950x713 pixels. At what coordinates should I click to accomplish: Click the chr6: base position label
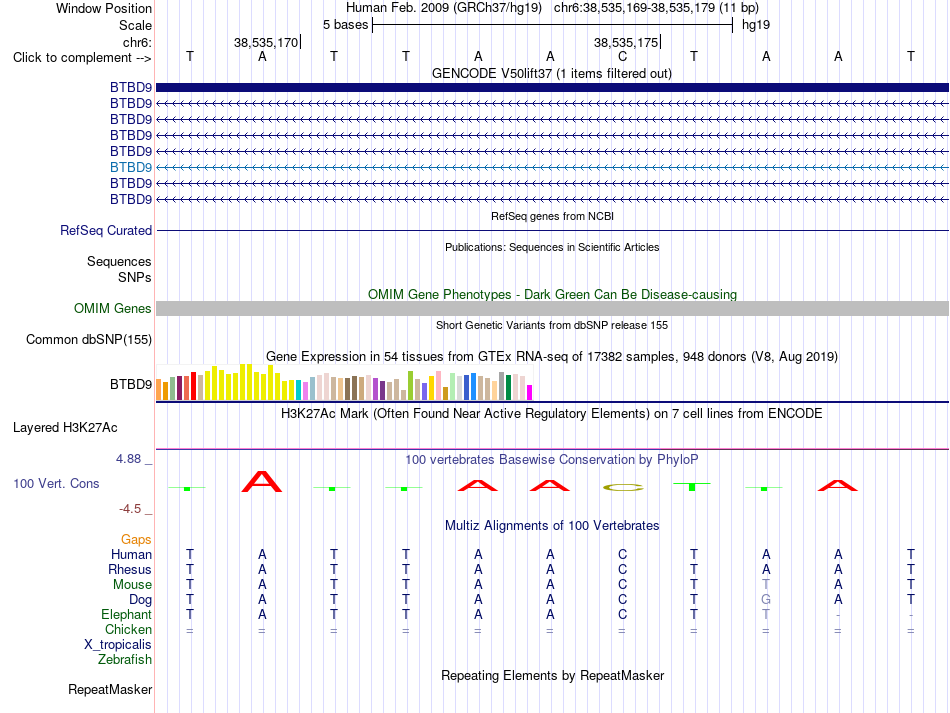pos(138,42)
